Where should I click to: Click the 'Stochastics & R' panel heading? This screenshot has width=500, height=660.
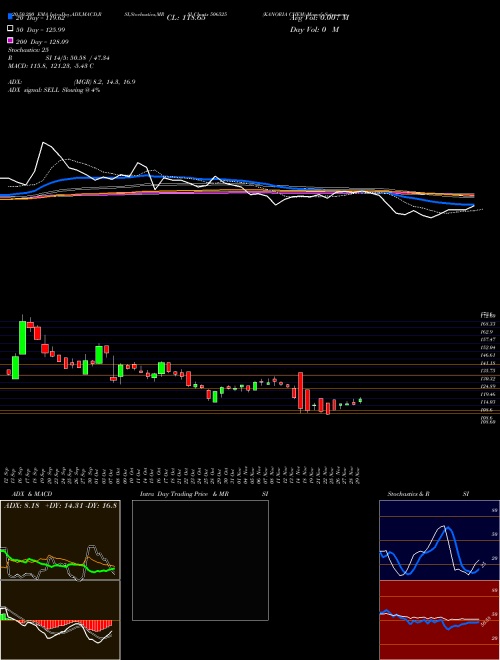tap(409, 494)
